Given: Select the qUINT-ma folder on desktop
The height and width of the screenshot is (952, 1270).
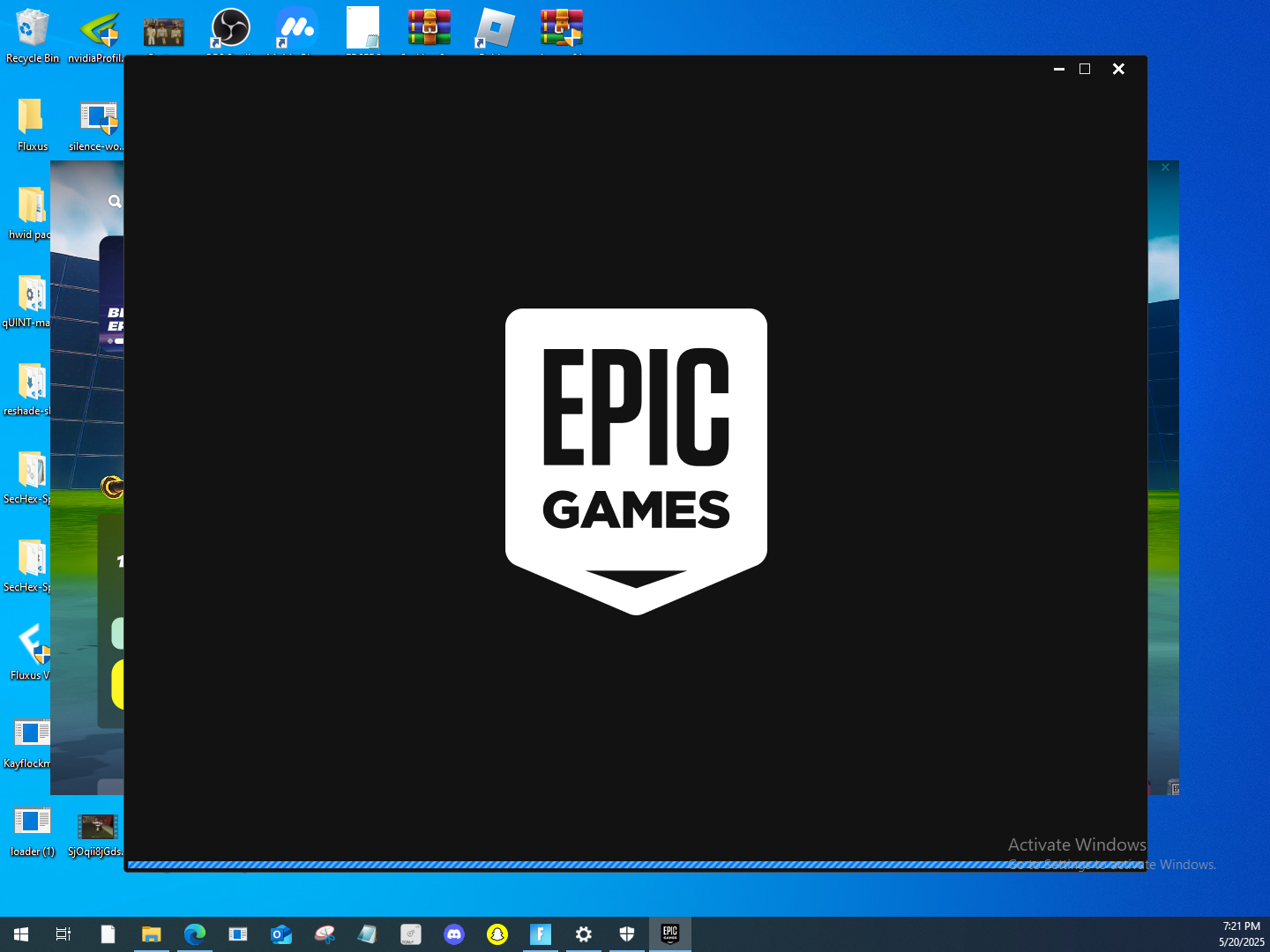Looking at the screenshot, I should [26, 301].
